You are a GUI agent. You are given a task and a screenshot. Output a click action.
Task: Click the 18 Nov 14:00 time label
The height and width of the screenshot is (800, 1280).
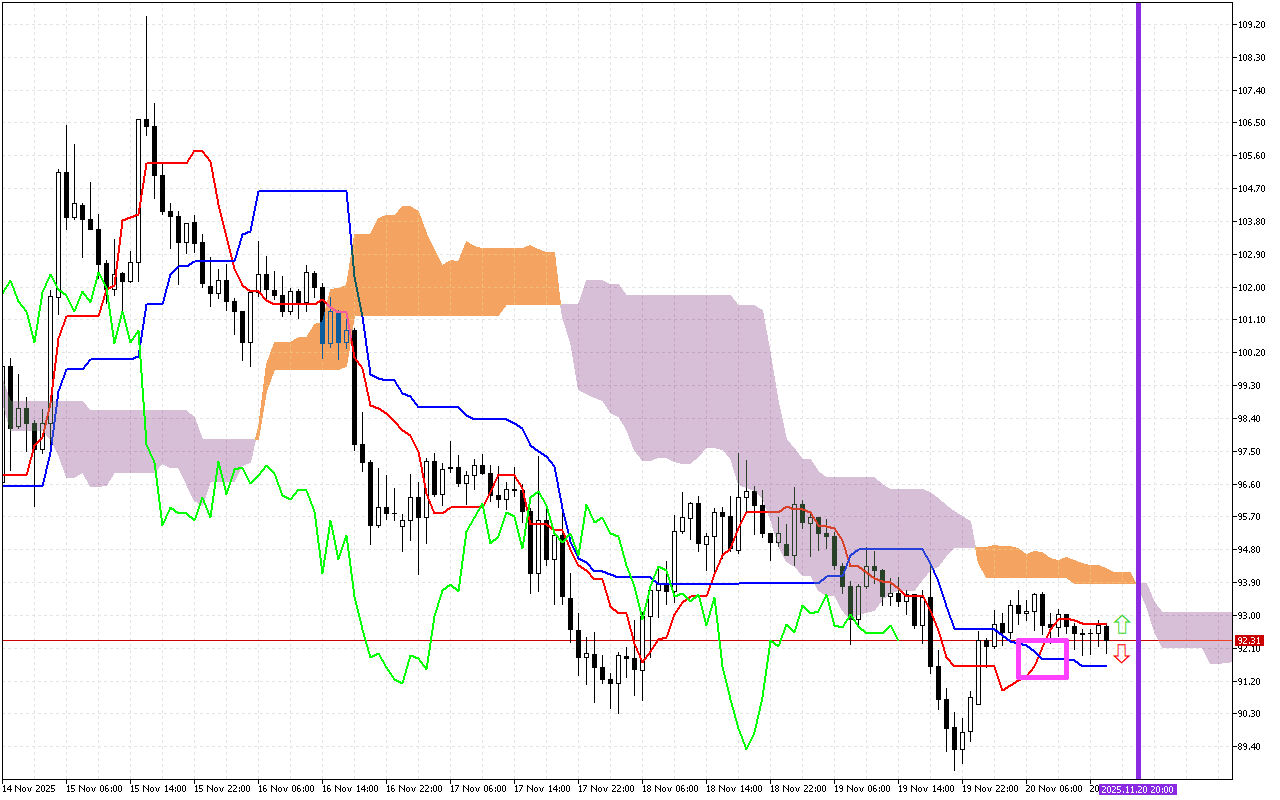737,789
